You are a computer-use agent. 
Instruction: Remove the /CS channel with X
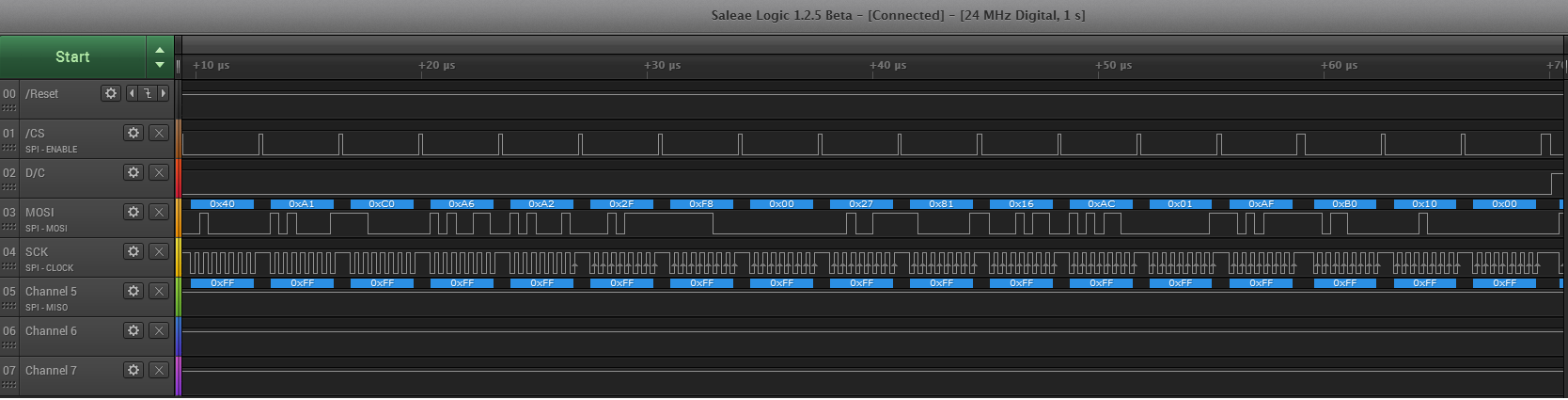tap(160, 133)
